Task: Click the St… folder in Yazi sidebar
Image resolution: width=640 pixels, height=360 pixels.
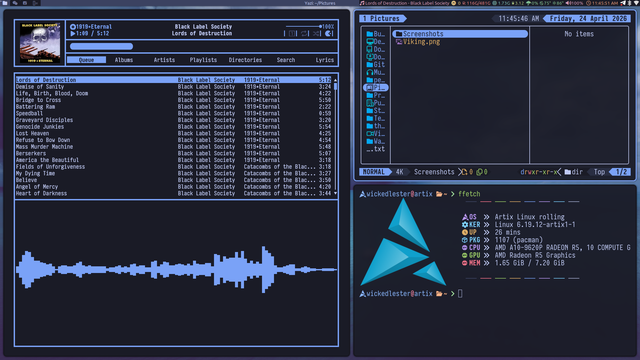Action: click(376, 111)
